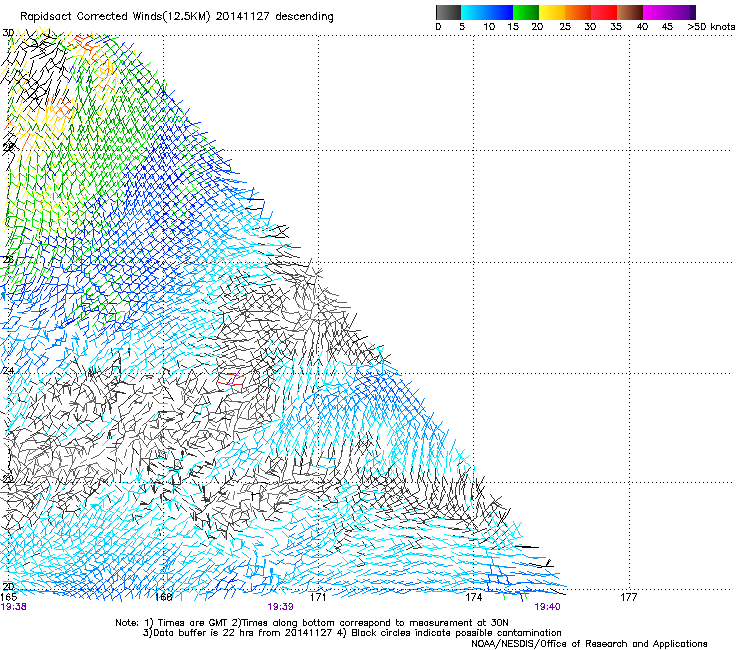
Task: Click the latitude label '24' on left axis
Action: [x=8, y=371]
